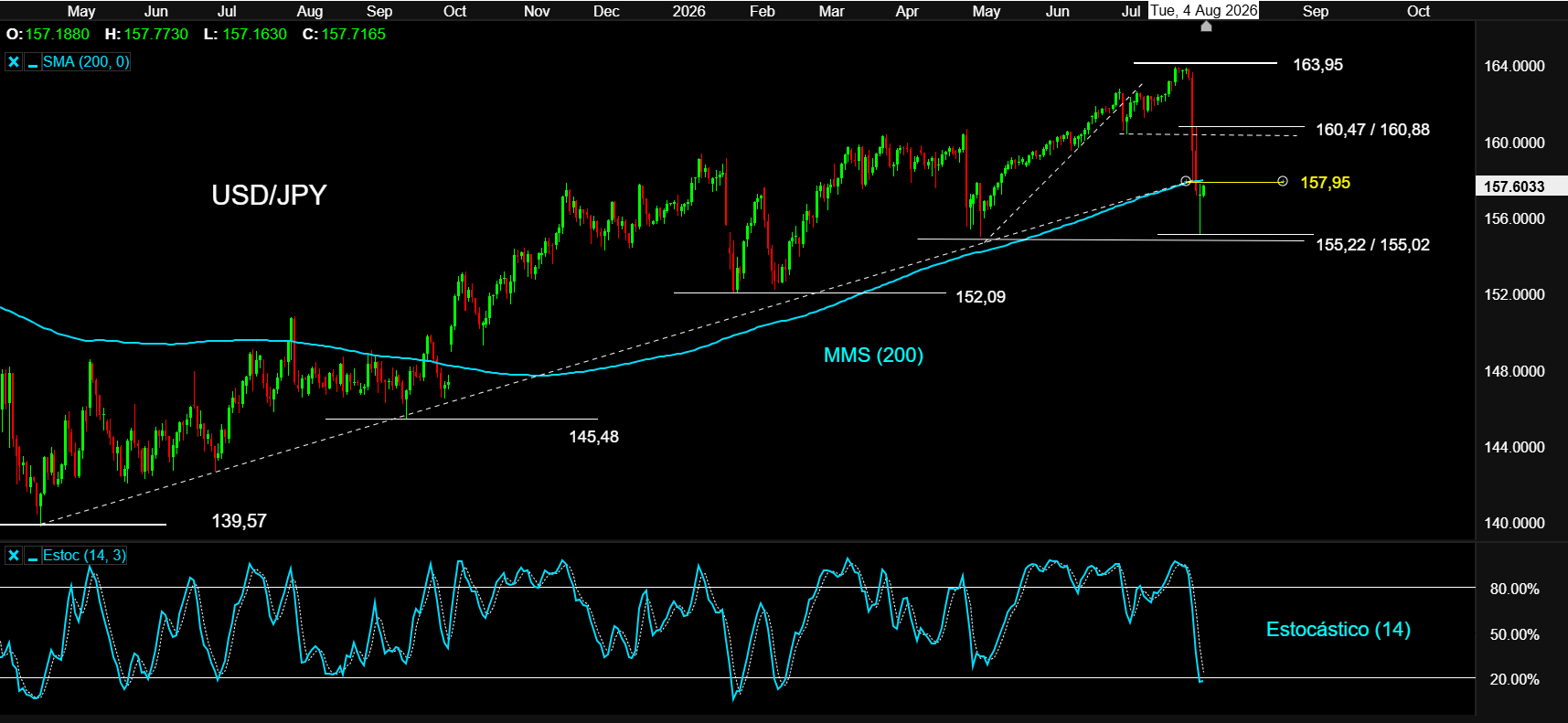Click the 160.0000 price axis label
This screenshot has width=1568, height=723.
tap(1514, 143)
